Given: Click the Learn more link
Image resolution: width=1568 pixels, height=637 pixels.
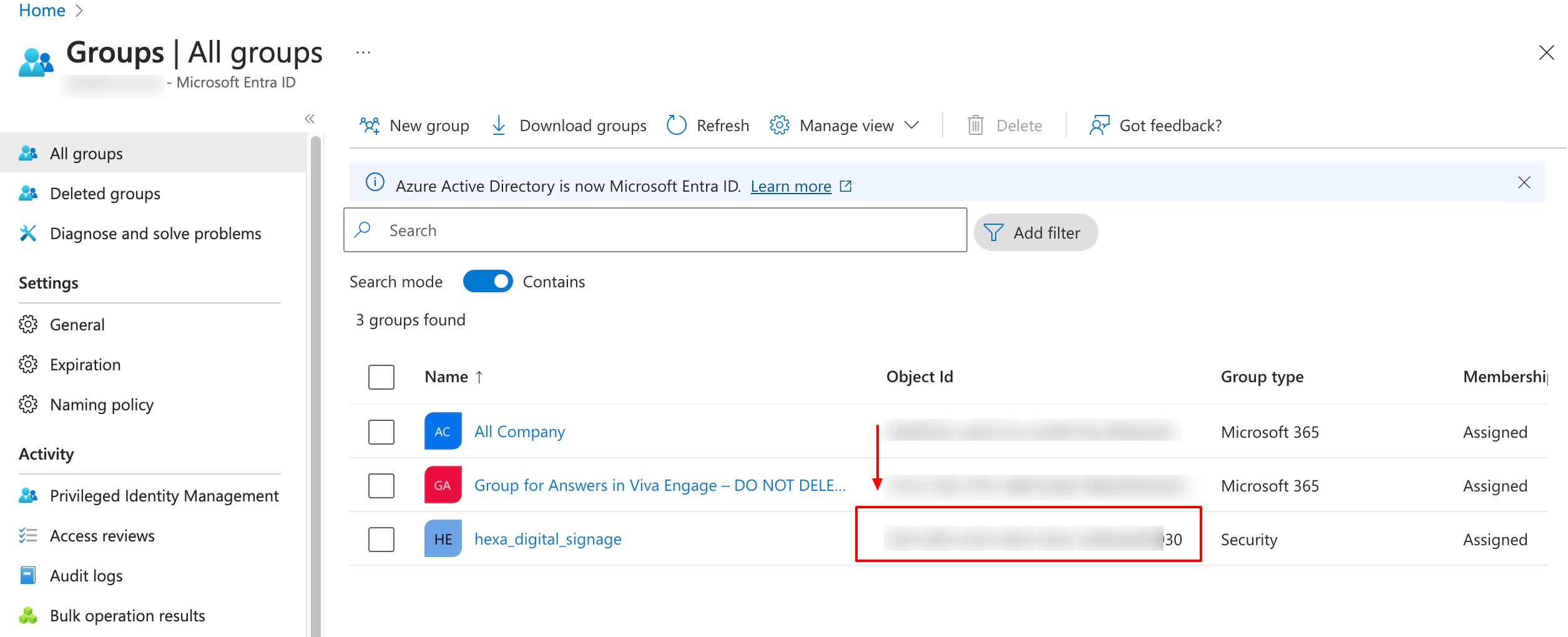Looking at the screenshot, I should [x=790, y=186].
